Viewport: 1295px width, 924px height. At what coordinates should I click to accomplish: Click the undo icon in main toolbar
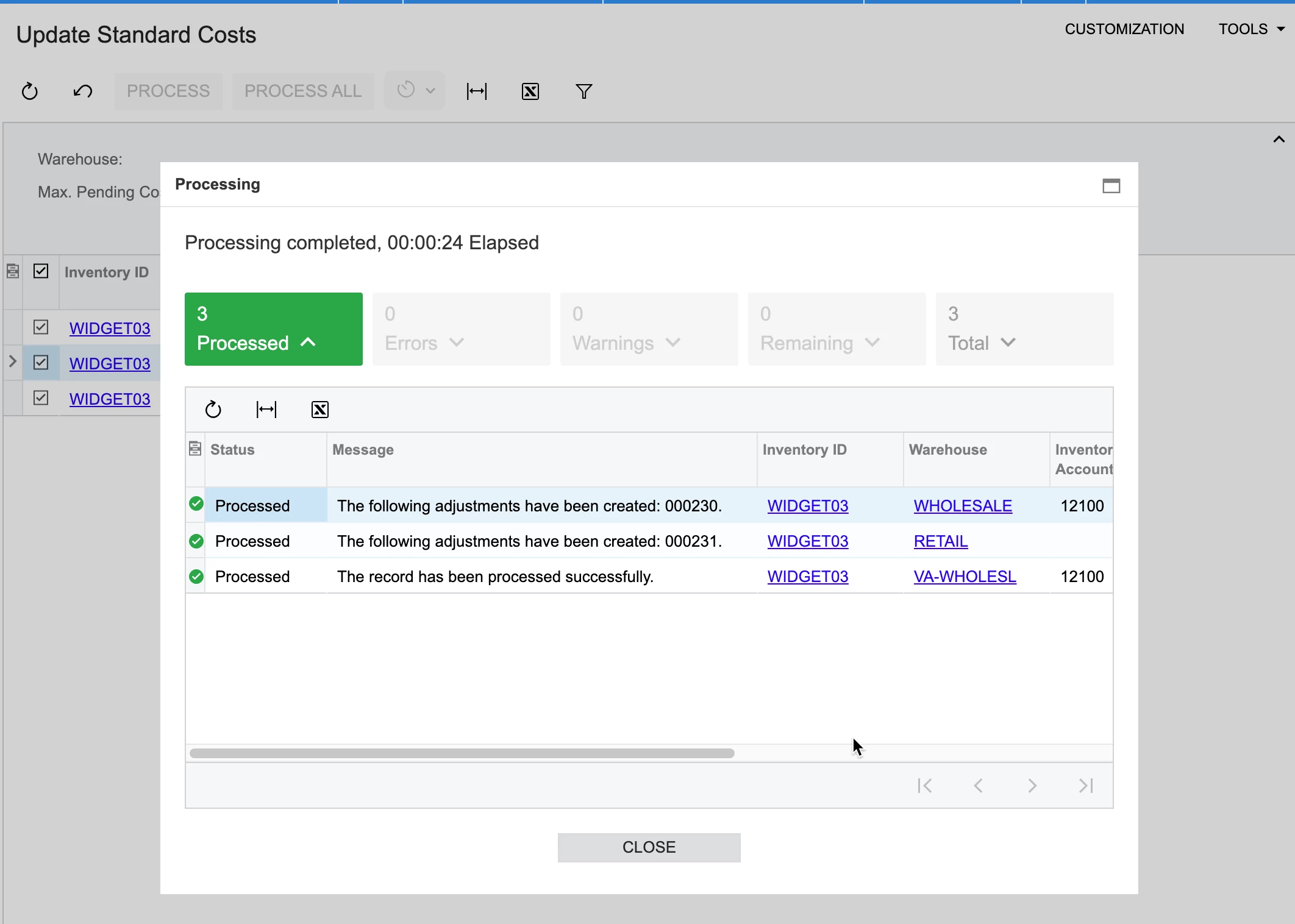83,91
